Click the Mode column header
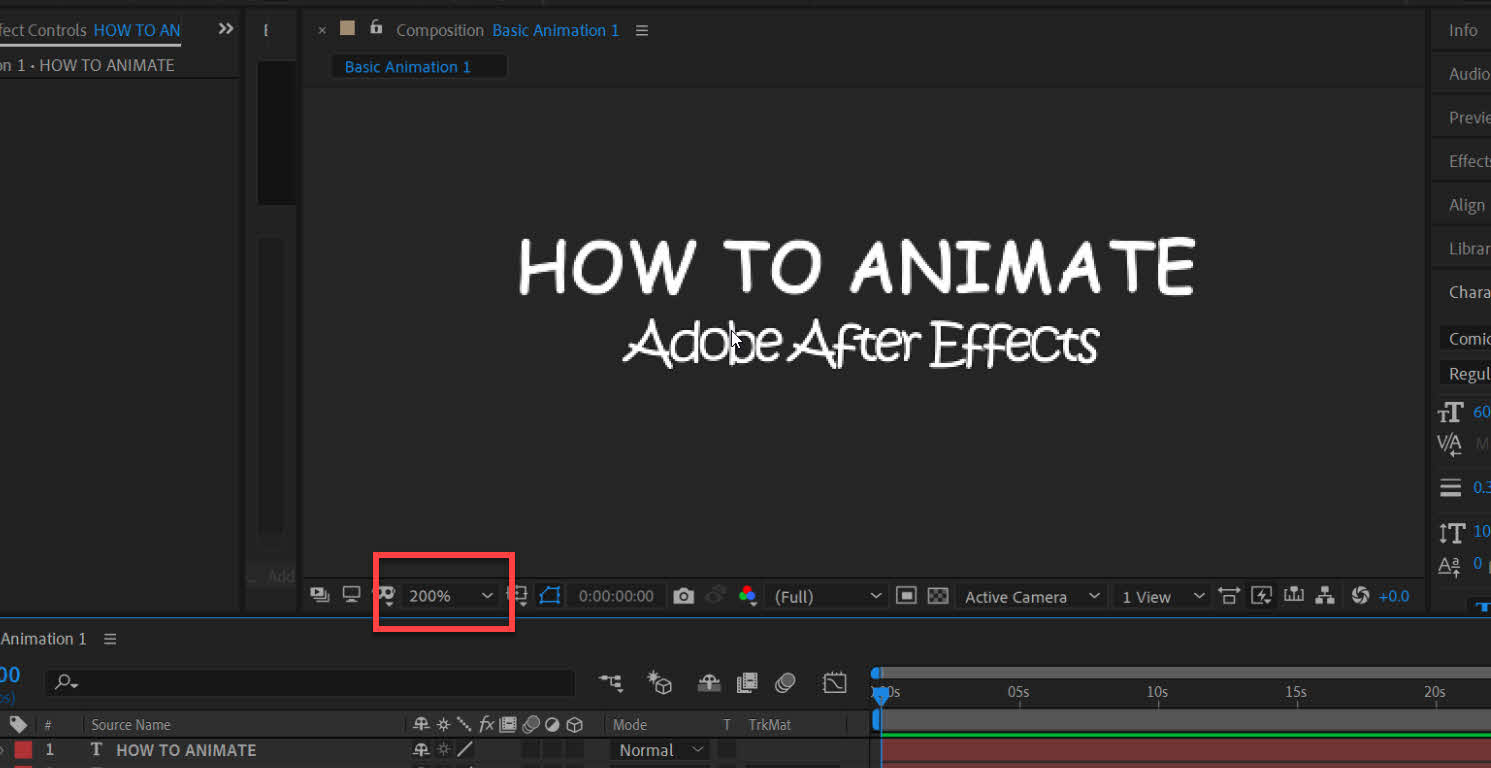Image resolution: width=1491 pixels, height=768 pixels. (630, 725)
